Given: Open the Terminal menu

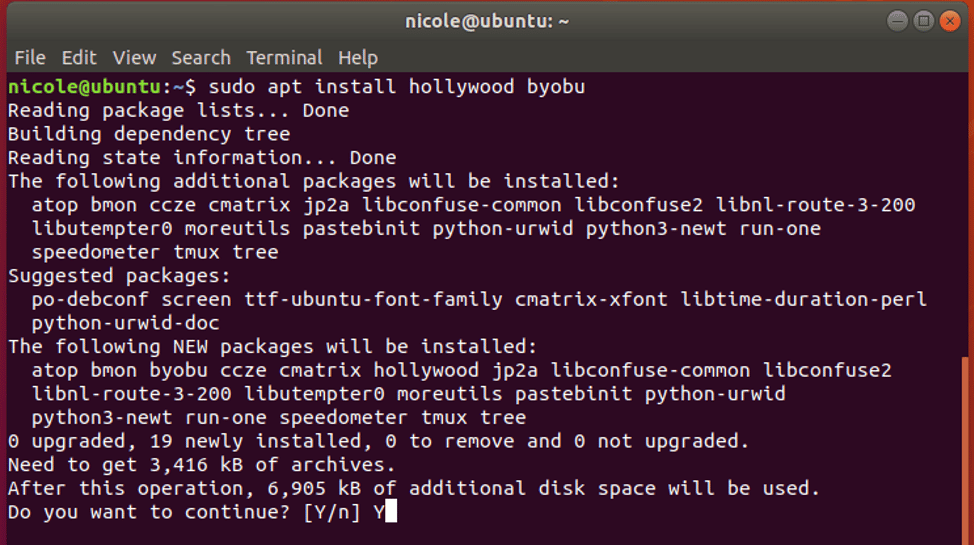Looking at the screenshot, I should (284, 58).
